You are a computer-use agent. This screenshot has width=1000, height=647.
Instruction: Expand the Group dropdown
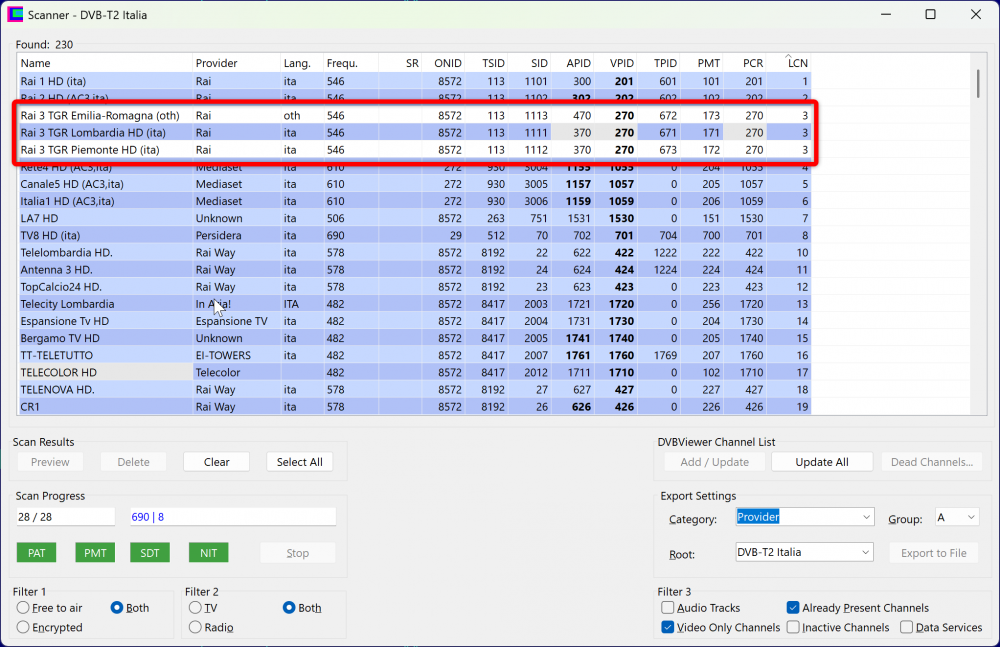956,517
